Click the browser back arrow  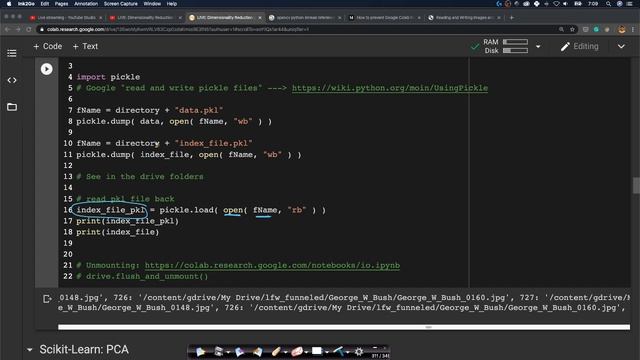click(7, 29)
